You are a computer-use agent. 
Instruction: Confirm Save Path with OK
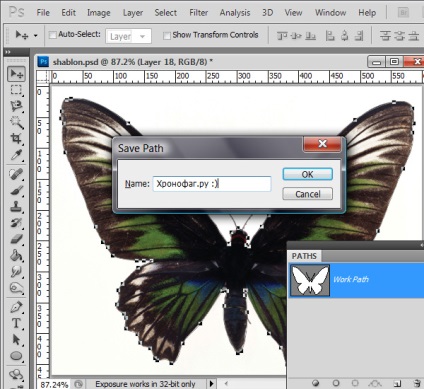[x=307, y=174]
